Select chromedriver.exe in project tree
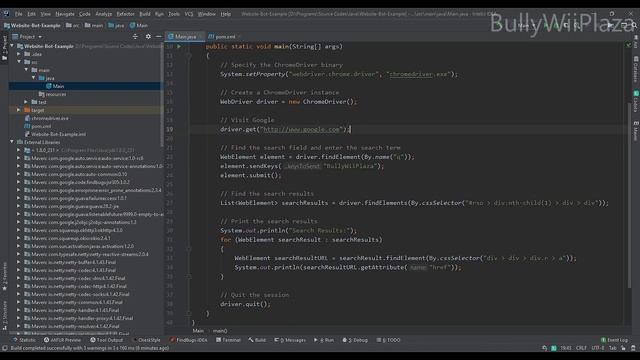The image size is (640, 360). pos(47,118)
